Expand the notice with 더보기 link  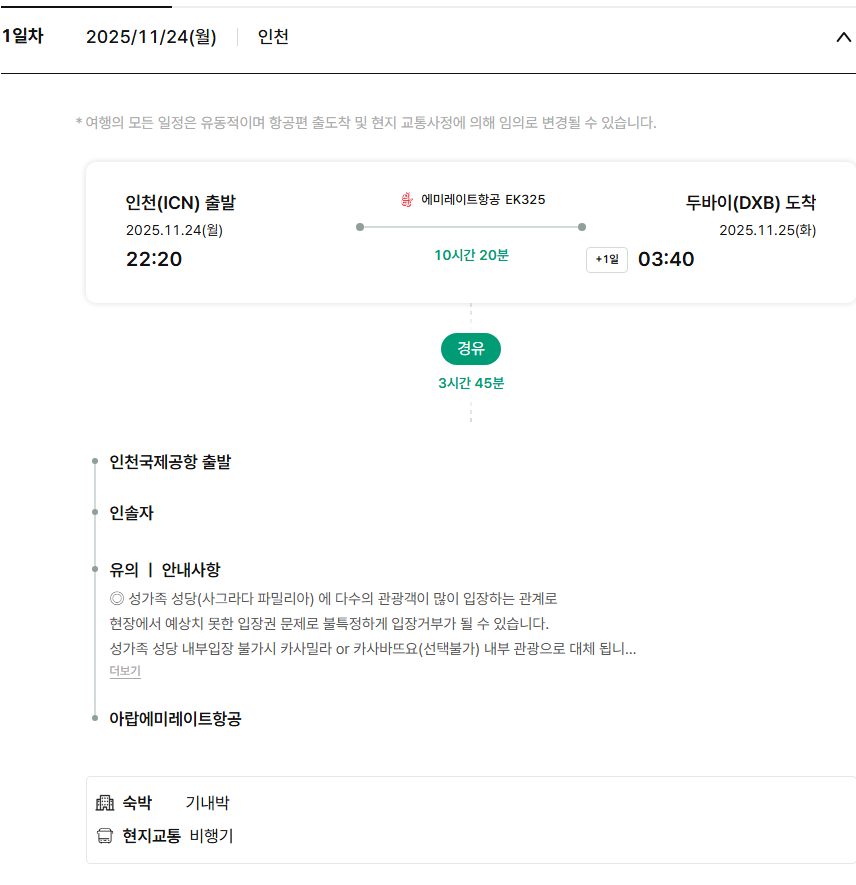(125, 671)
